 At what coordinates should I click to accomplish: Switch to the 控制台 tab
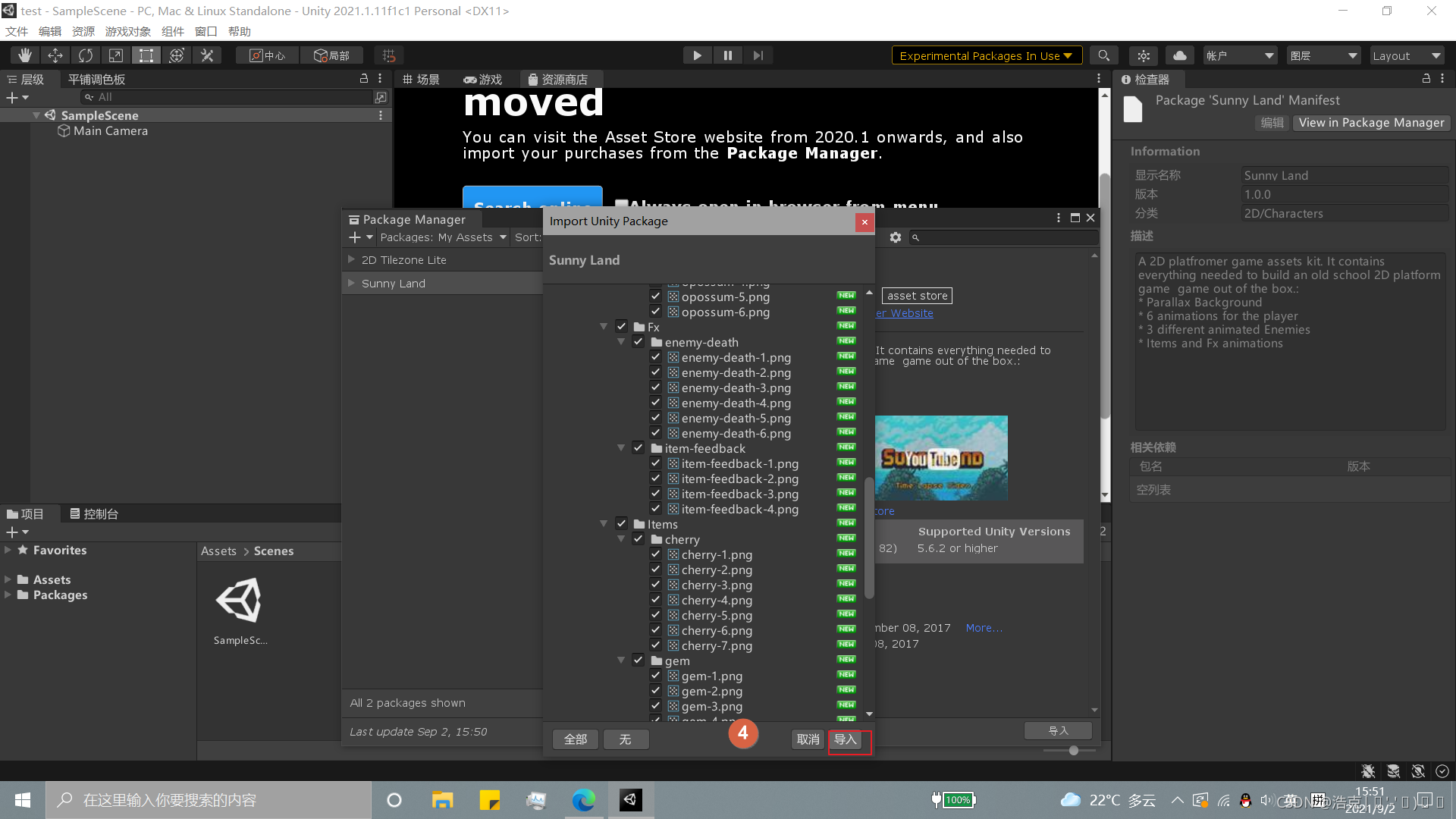pyautogui.click(x=94, y=514)
